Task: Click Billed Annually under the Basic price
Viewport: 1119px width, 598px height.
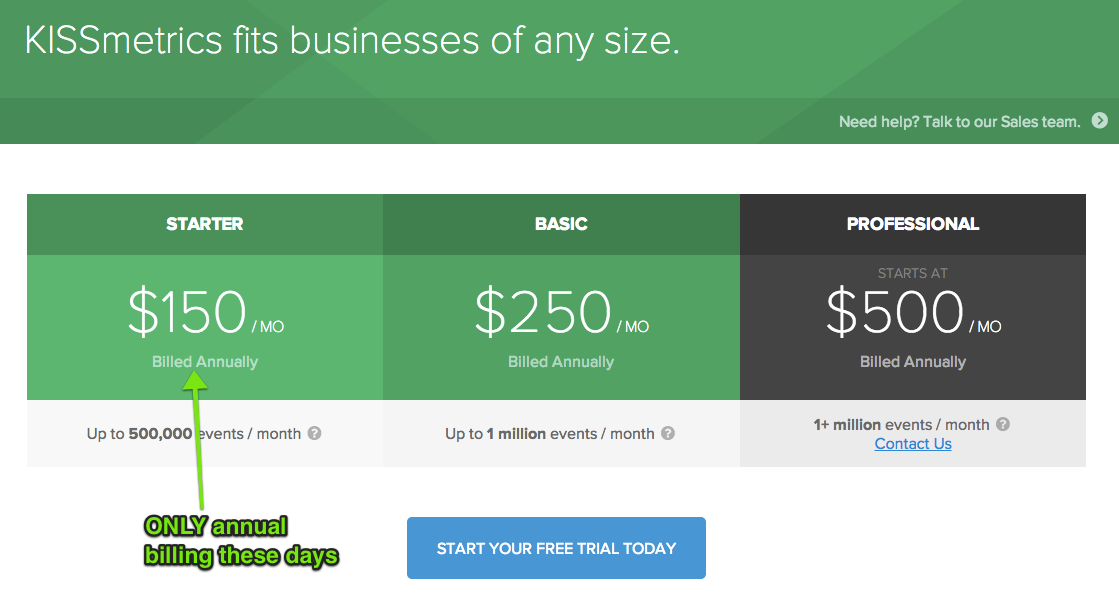Action: pos(561,362)
